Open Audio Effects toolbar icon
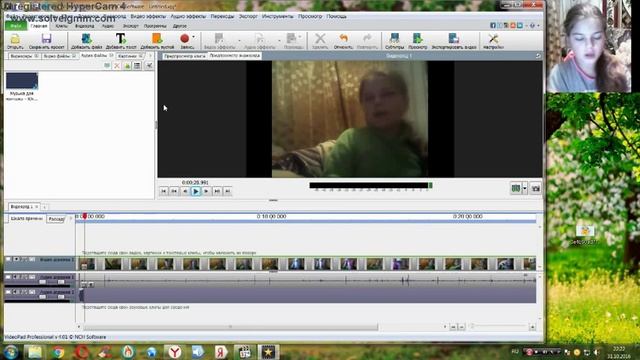The height and width of the screenshot is (360, 640). [x=260, y=38]
